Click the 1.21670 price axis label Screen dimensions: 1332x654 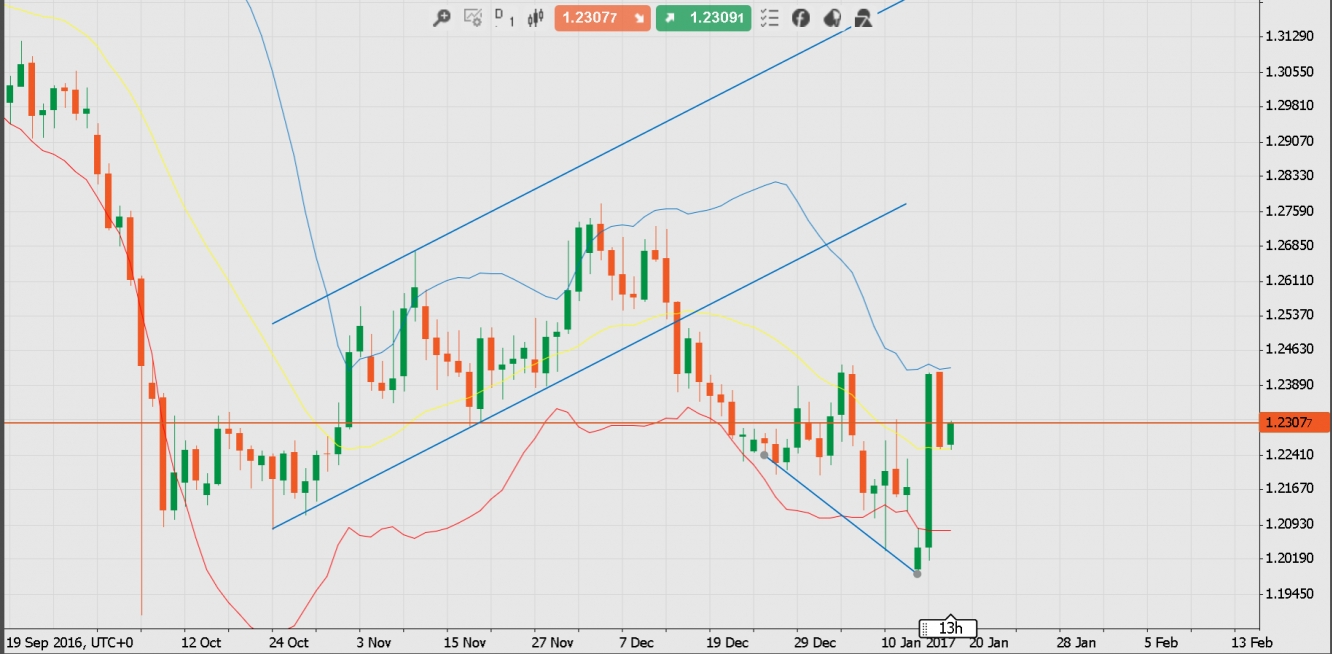click(x=1289, y=489)
